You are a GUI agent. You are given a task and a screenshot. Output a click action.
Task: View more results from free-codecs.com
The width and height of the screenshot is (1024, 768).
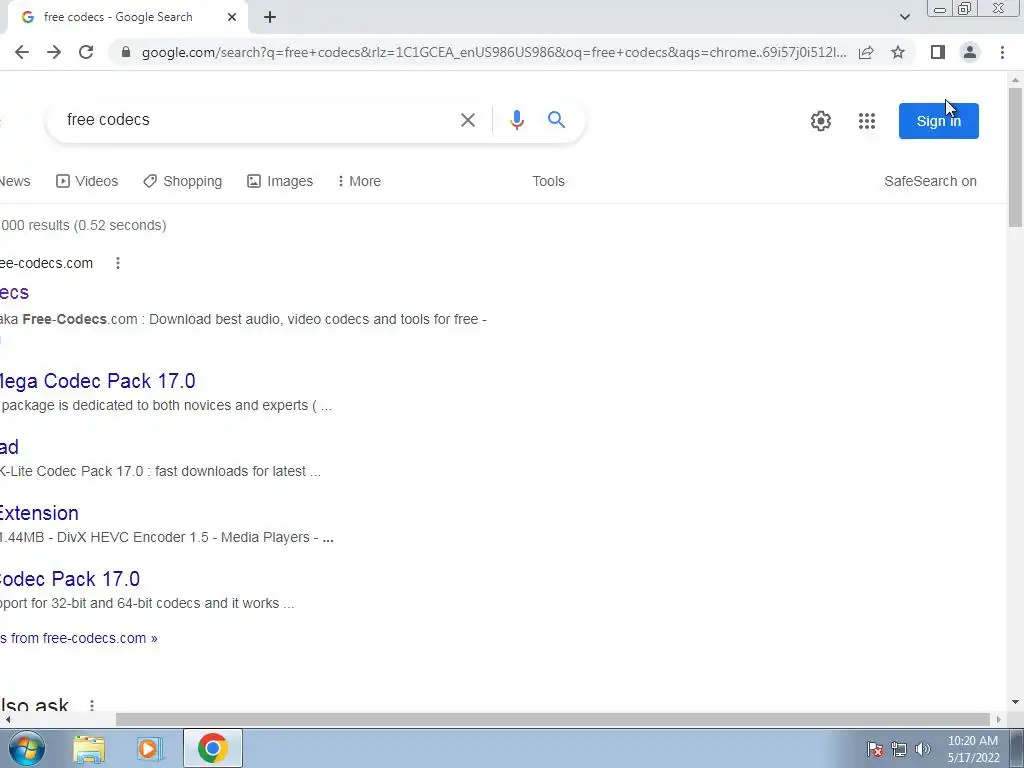point(78,638)
